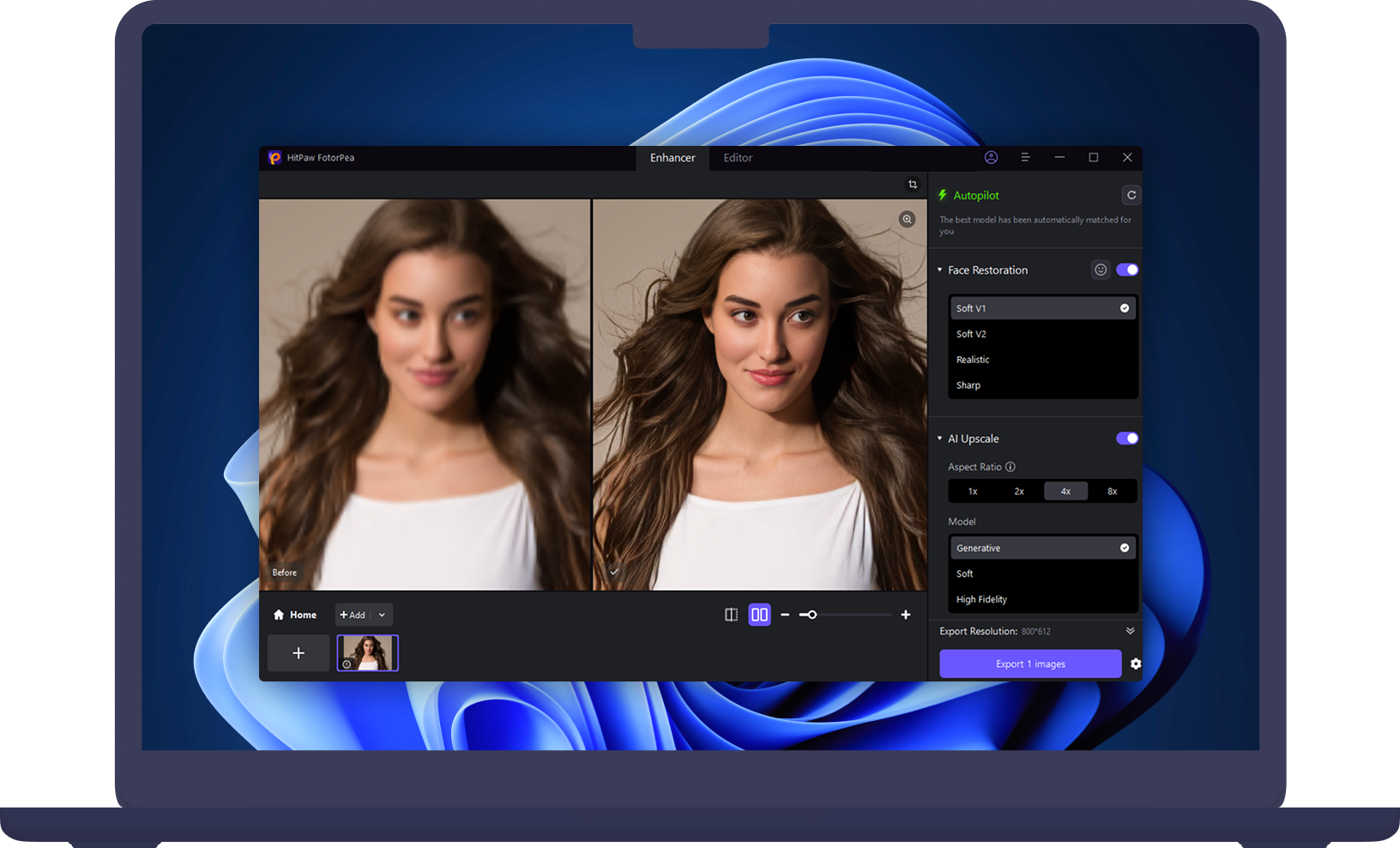This screenshot has width=1400, height=848.
Task: Click the face detection smiley icon
Action: click(1100, 270)
